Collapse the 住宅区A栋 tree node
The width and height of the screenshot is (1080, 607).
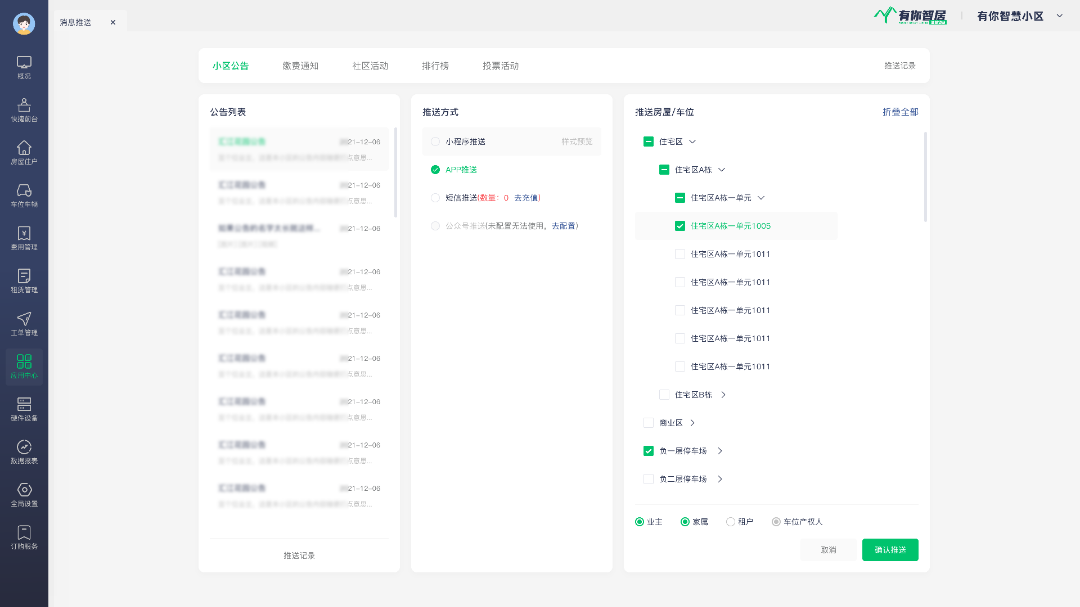click(722, 170)
